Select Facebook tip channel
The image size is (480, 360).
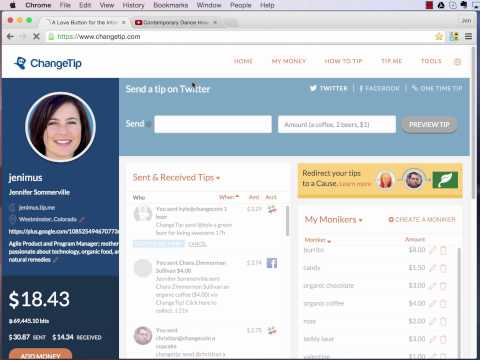[x=379, y=88]
